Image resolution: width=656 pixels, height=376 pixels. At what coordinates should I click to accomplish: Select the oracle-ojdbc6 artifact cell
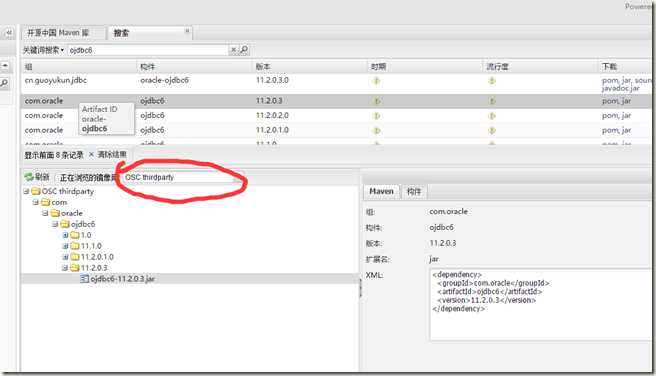coord(164,80)
